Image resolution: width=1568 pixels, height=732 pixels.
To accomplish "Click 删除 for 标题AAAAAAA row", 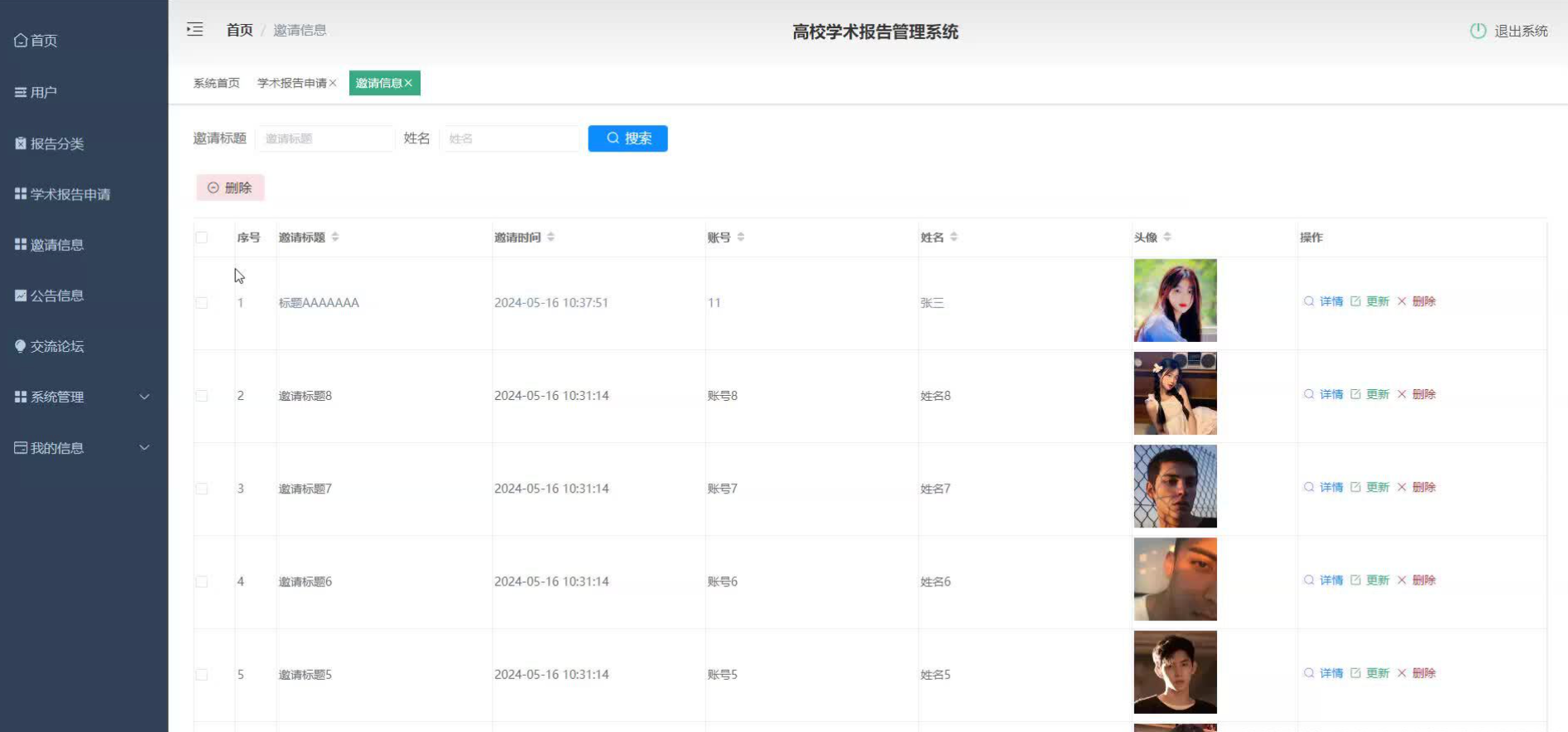I will tap(1416, 301).
